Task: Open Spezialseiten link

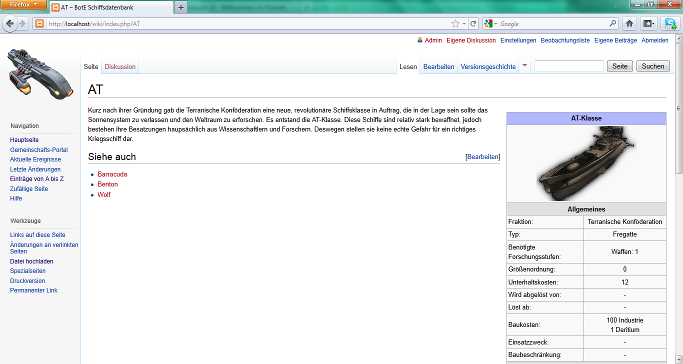Action: [x=27, y=271]
